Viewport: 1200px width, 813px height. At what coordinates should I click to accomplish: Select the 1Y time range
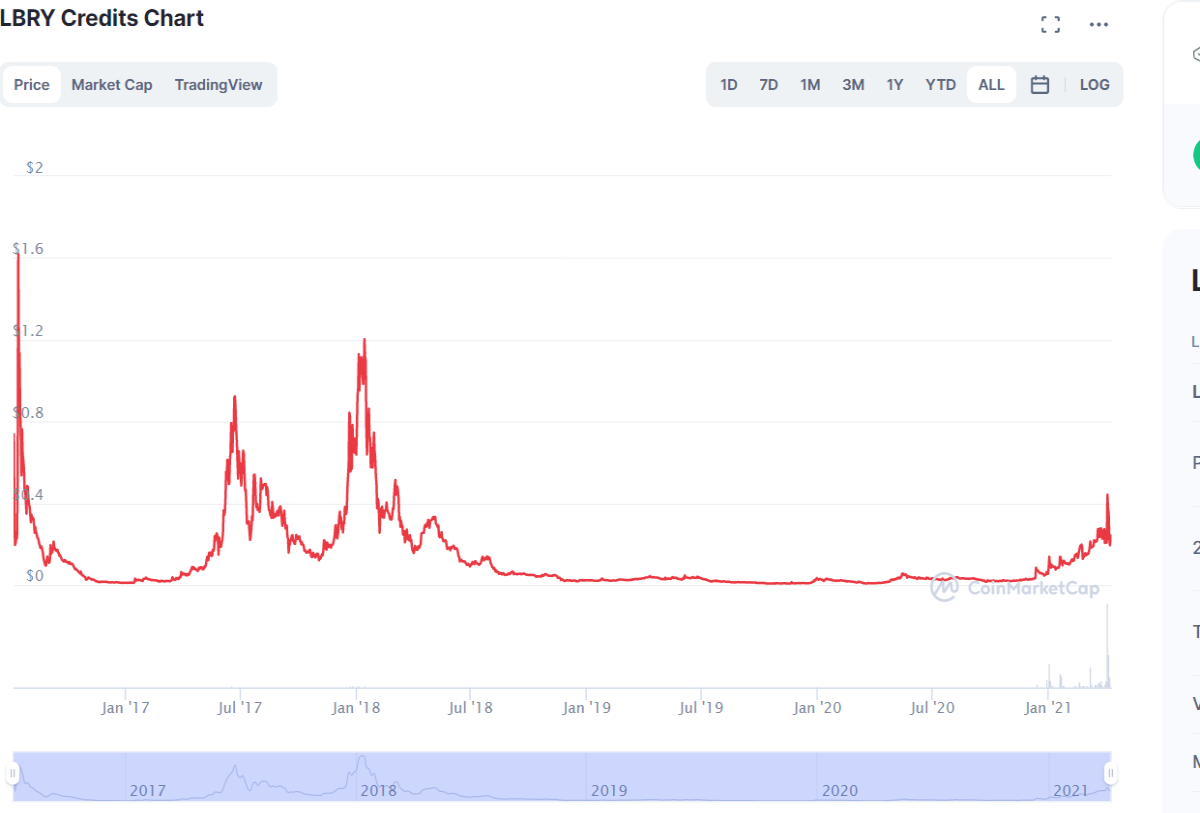(x=895, y=85)
